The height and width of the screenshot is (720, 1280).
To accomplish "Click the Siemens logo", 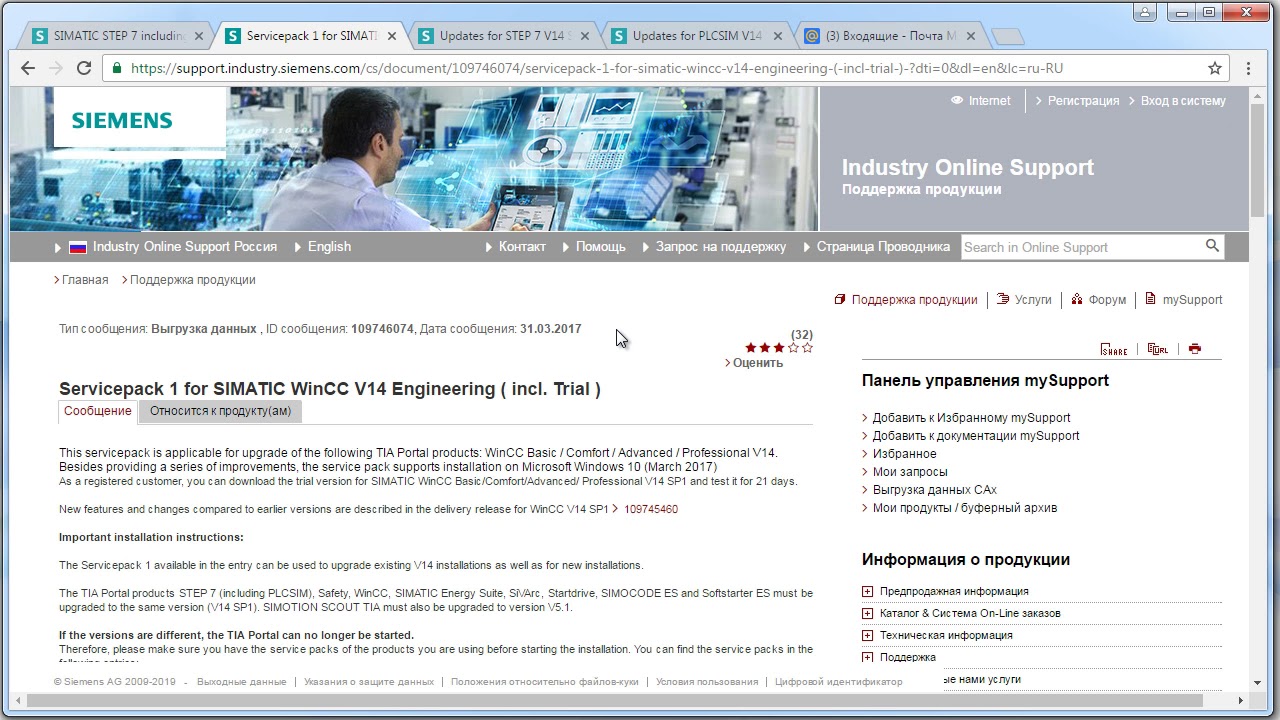I will click(122, 120).
